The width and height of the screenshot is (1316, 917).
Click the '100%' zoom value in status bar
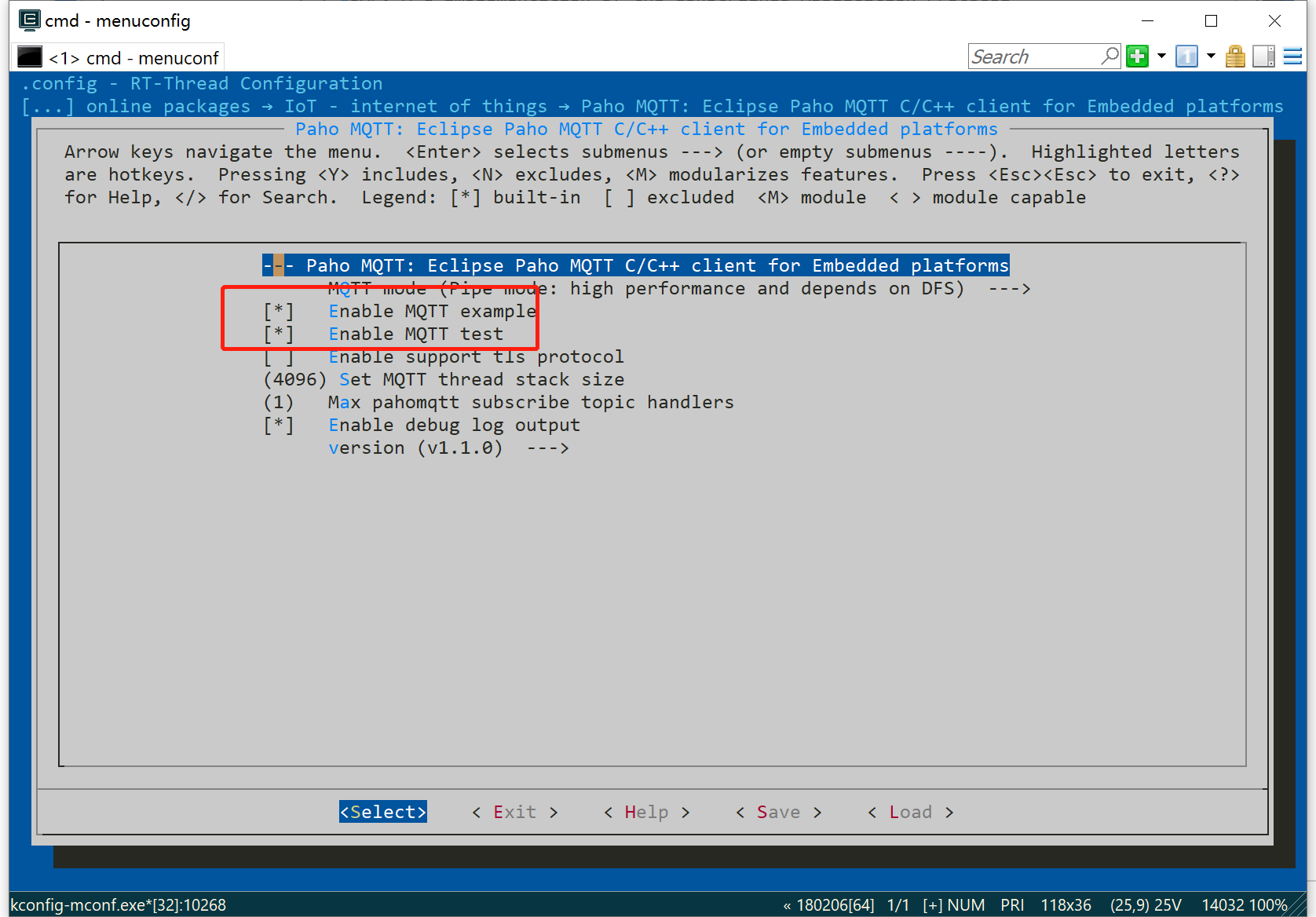pyautogui.click(x=1267, y=904)
